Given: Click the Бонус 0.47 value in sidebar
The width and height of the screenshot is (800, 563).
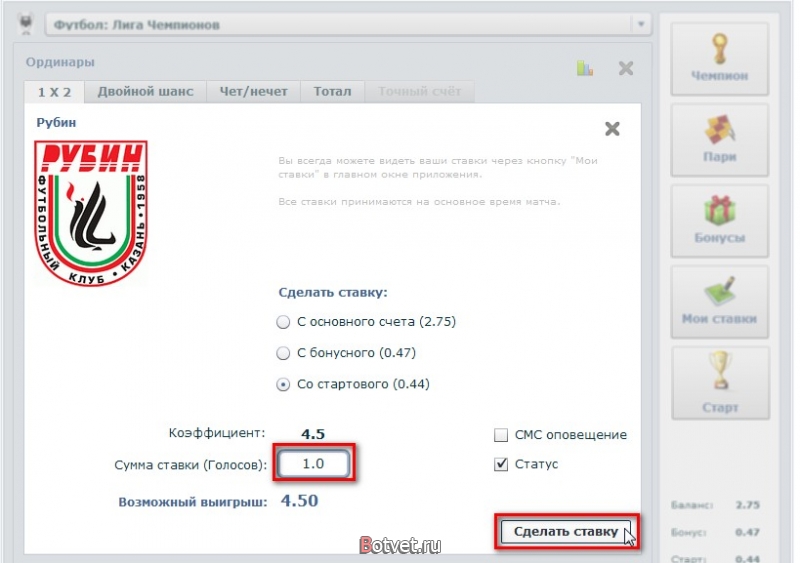Looking at the screenshot, I should [747, 532].
